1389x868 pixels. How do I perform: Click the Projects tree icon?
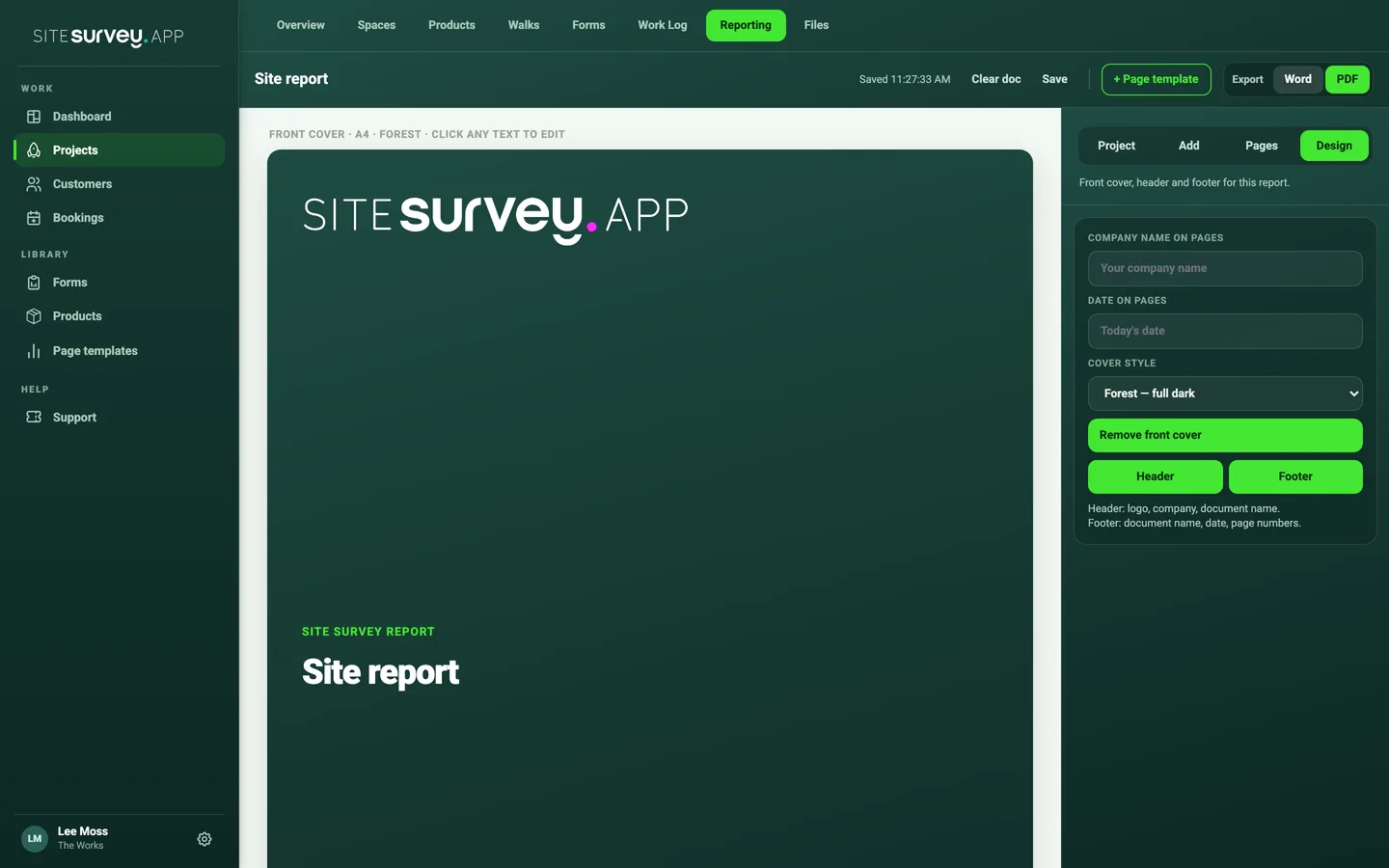[34, 150]
